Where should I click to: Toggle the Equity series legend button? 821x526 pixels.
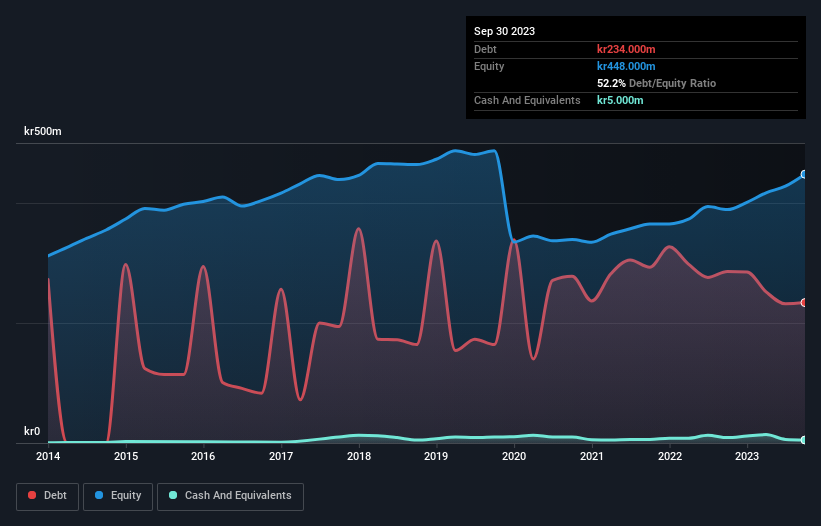click(118, 496)
